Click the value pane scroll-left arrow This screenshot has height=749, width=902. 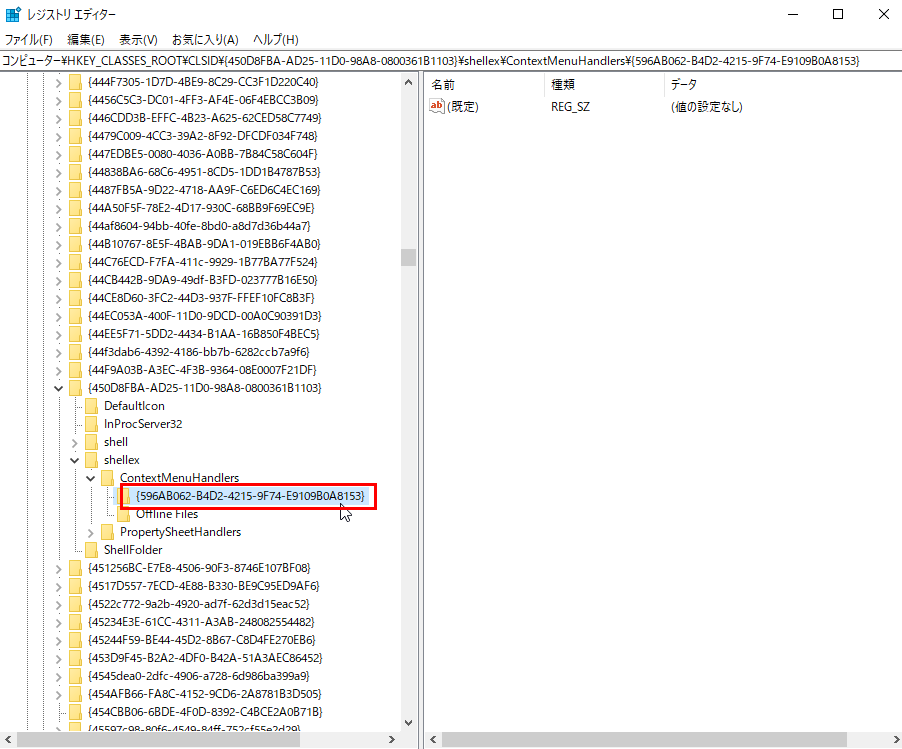click(433, 739)
